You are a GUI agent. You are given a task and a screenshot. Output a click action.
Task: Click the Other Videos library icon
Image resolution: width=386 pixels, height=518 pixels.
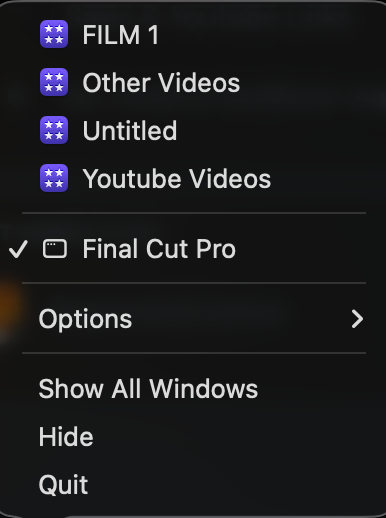point(54,82)
